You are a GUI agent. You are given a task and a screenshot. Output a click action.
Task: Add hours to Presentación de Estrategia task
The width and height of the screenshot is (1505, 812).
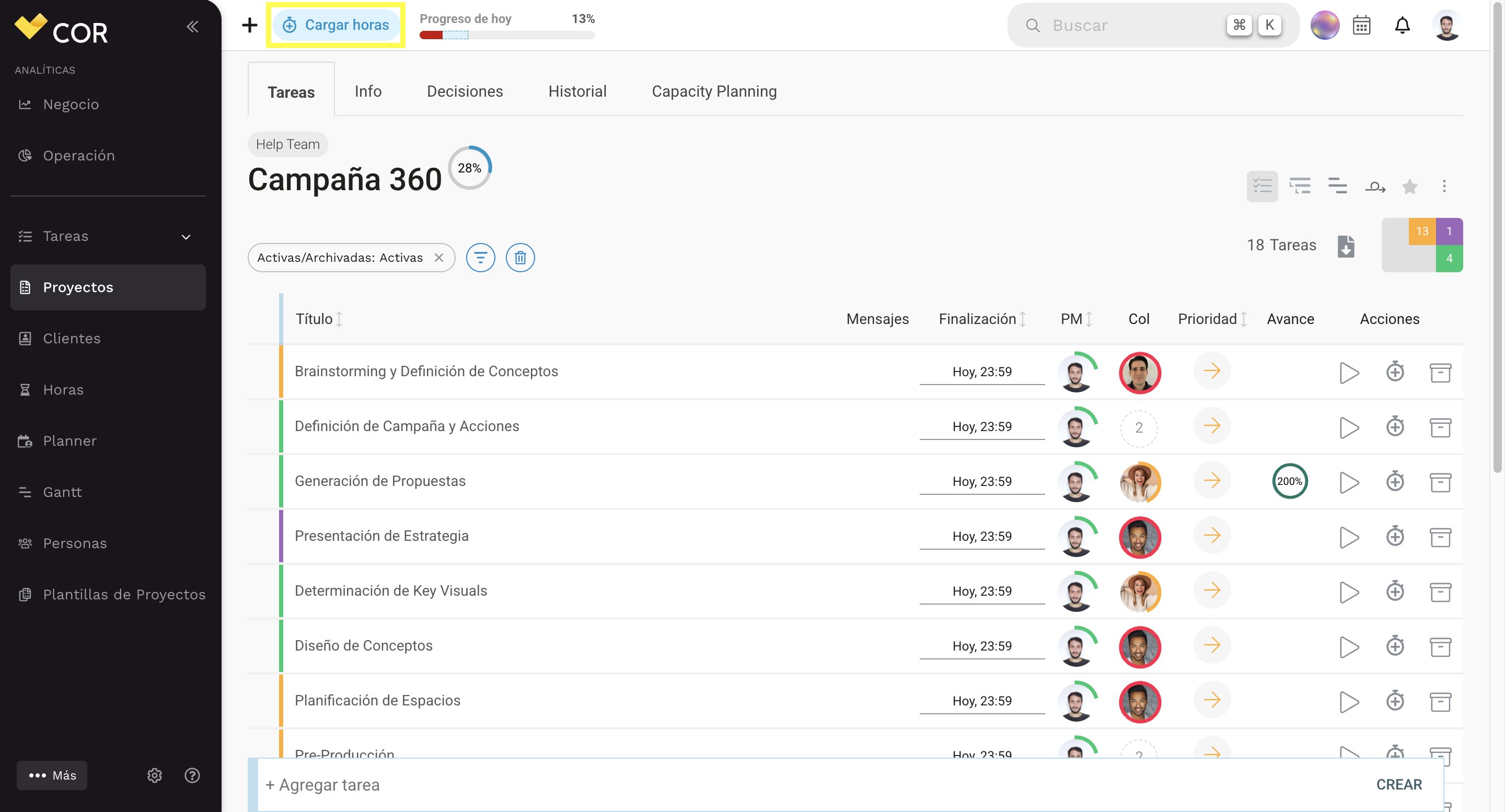point(1395,536)
